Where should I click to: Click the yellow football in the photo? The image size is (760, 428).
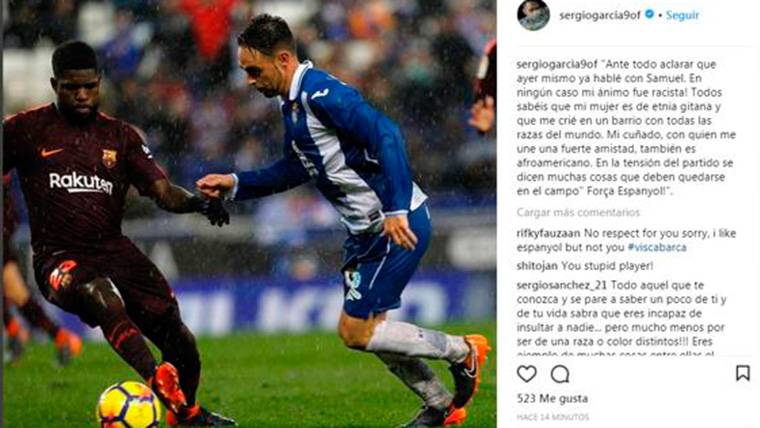(129, 405)
